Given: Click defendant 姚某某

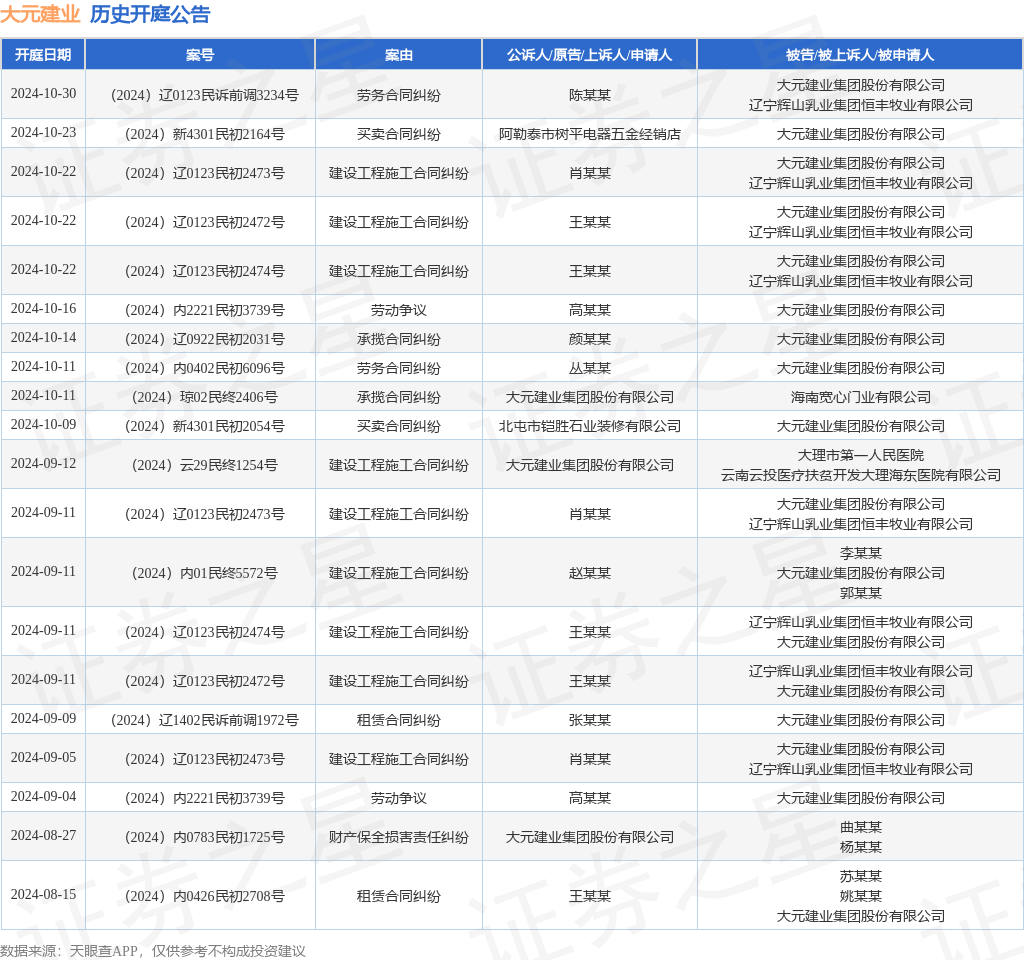Looking at the screenshot, I should point(861,896).
